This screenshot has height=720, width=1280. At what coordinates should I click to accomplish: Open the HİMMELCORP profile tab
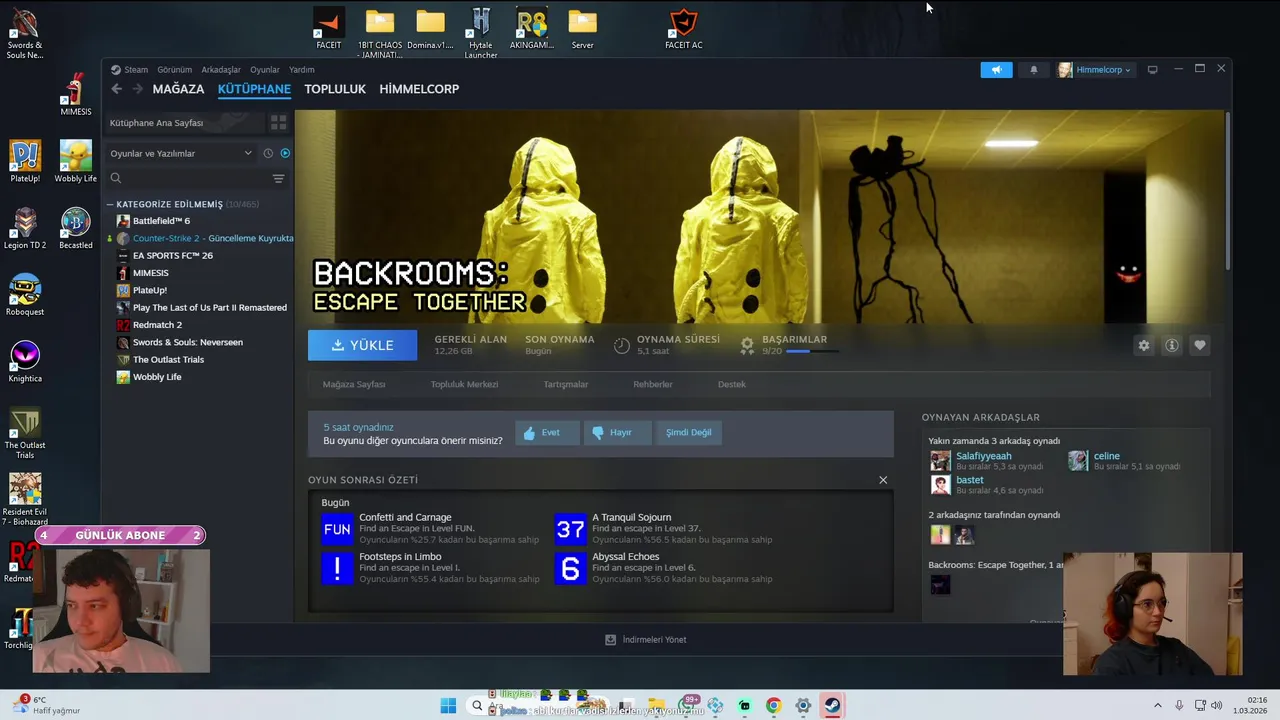(x=419, y=89)
